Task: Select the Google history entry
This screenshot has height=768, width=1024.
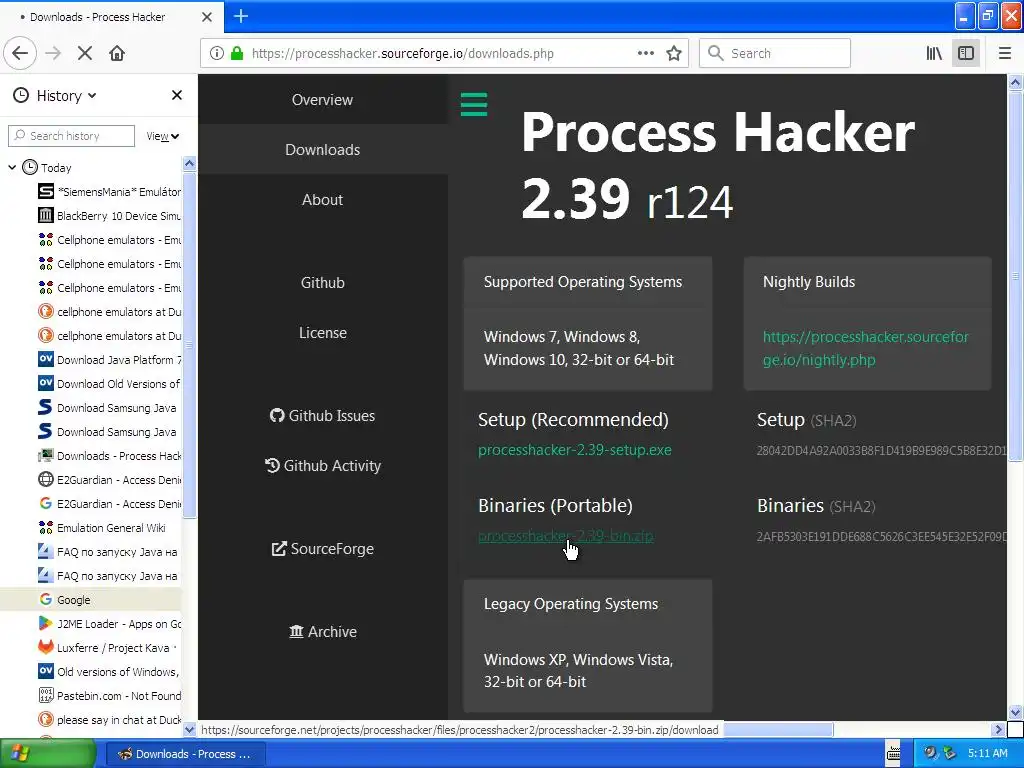Action: tap(91, 600)
